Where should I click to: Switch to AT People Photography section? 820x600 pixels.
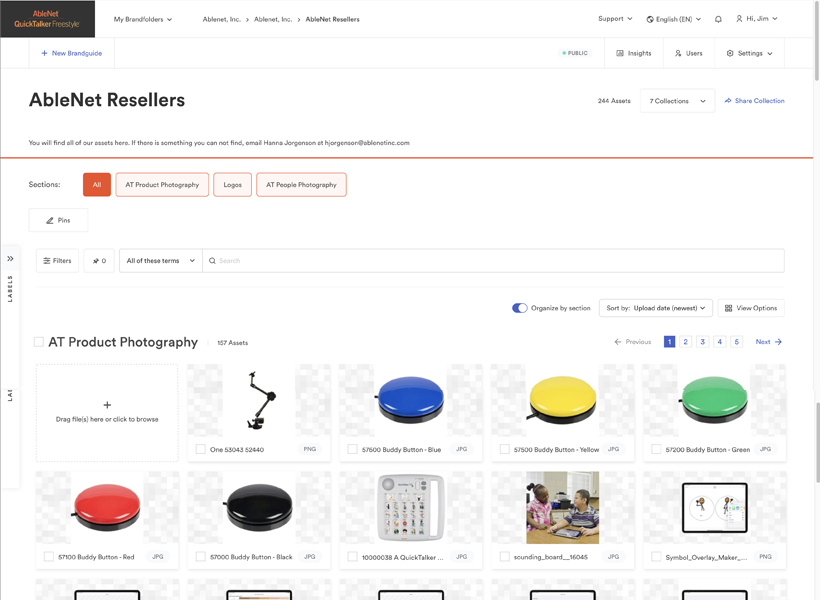click(x=301, y=185)
